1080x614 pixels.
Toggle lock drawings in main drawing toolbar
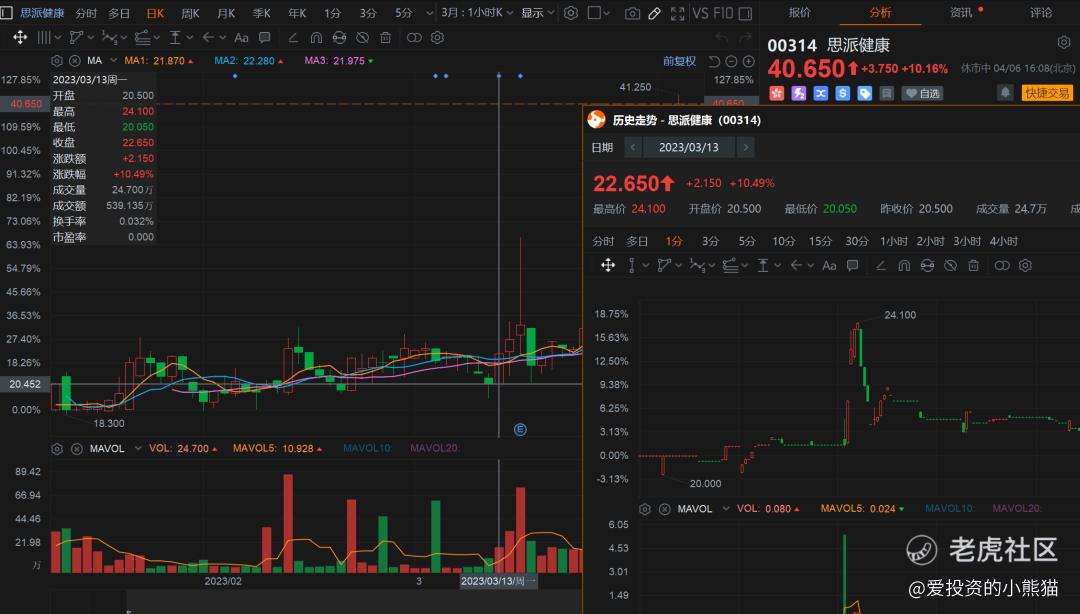point(339,38)
